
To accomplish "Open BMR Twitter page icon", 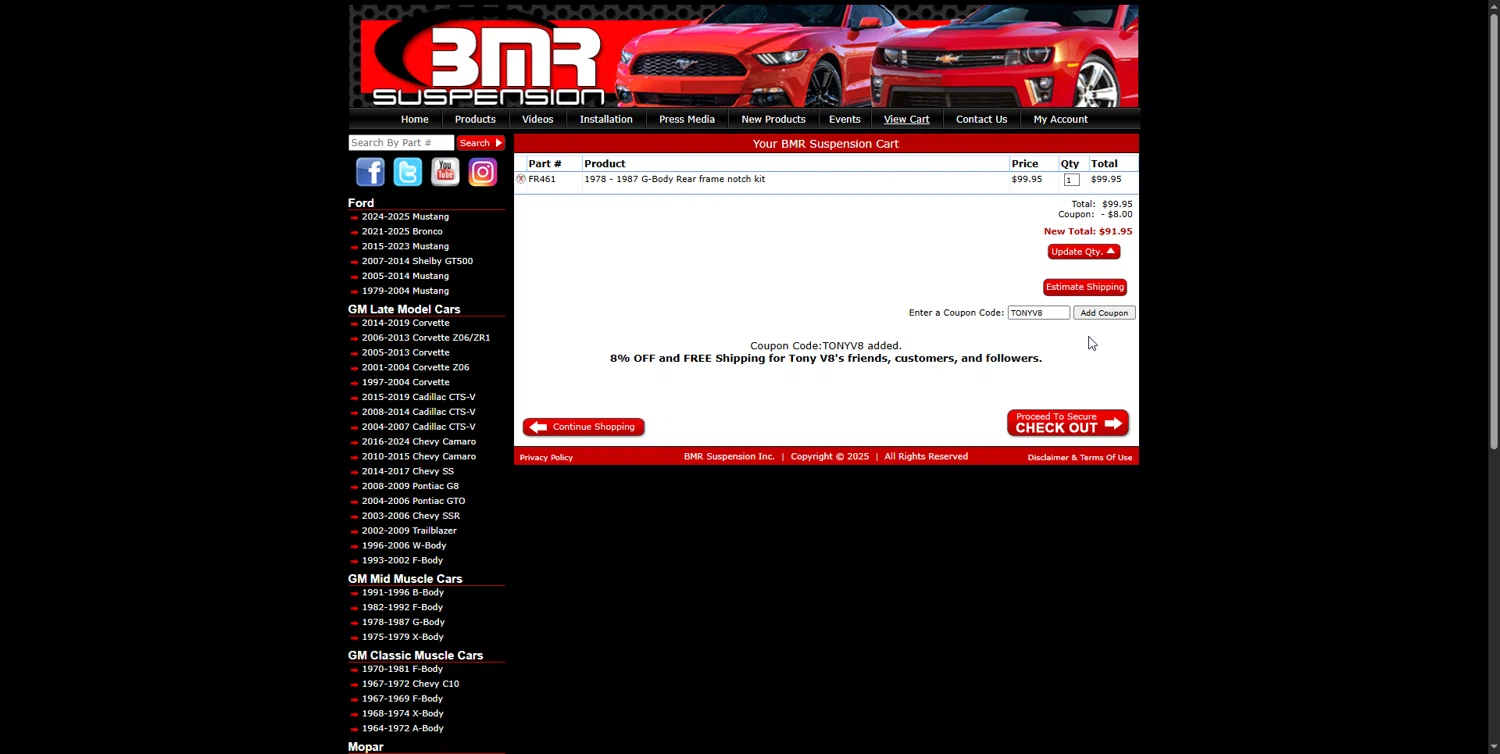I will (x=408, y=172).
